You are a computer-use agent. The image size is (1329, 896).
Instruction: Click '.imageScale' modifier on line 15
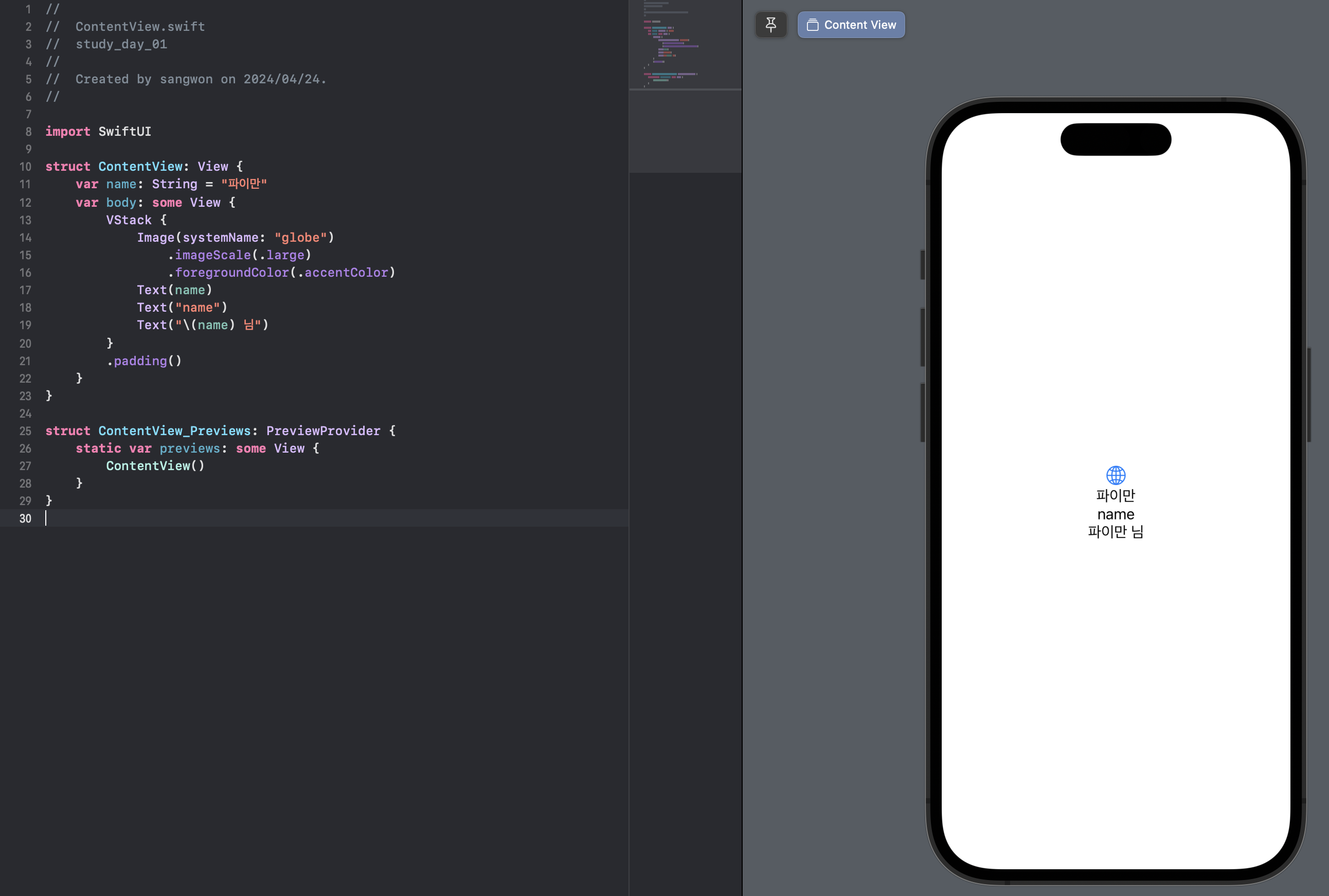[209, 255]
